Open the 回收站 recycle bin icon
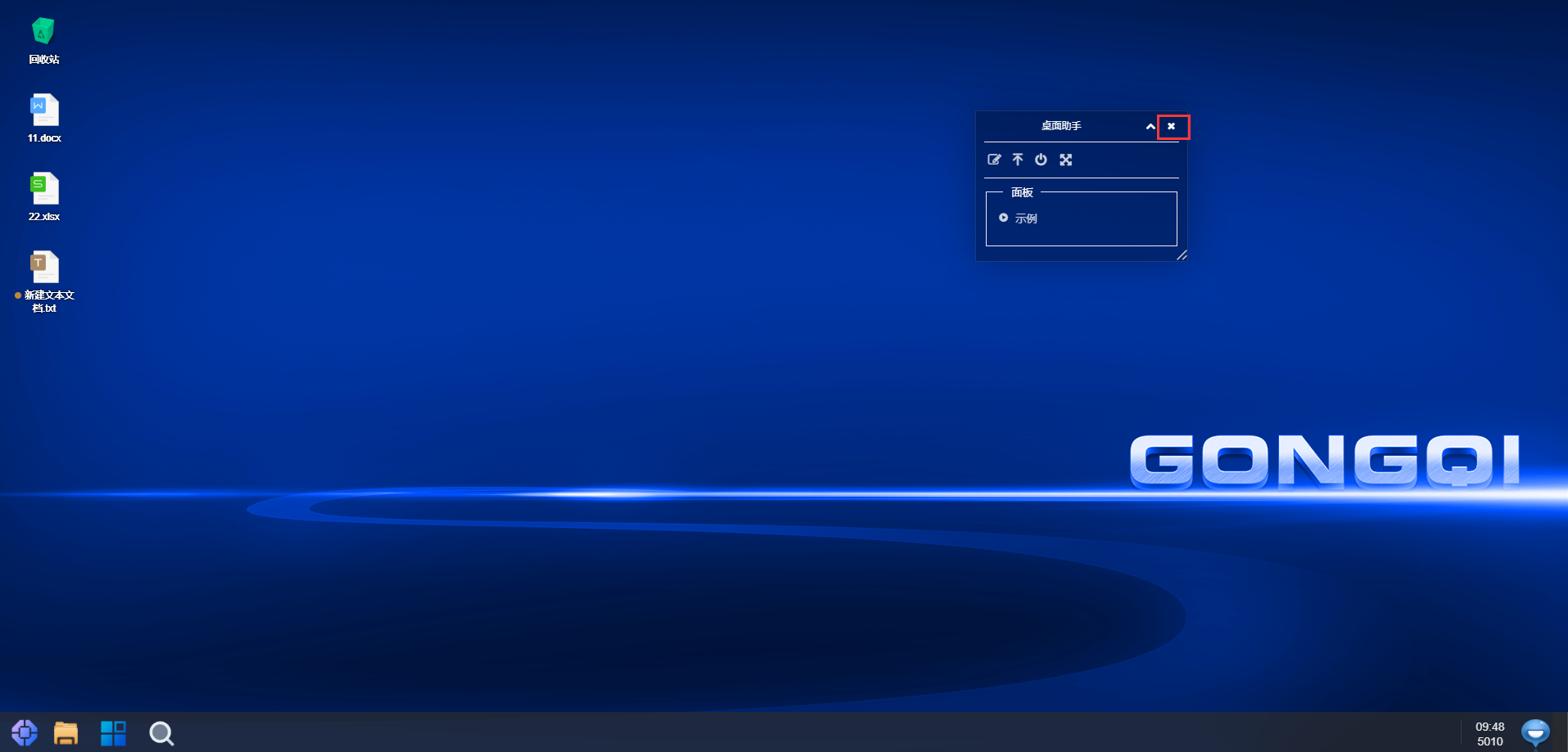Screen dimensions: 1568x752 (x=43, y=32)
